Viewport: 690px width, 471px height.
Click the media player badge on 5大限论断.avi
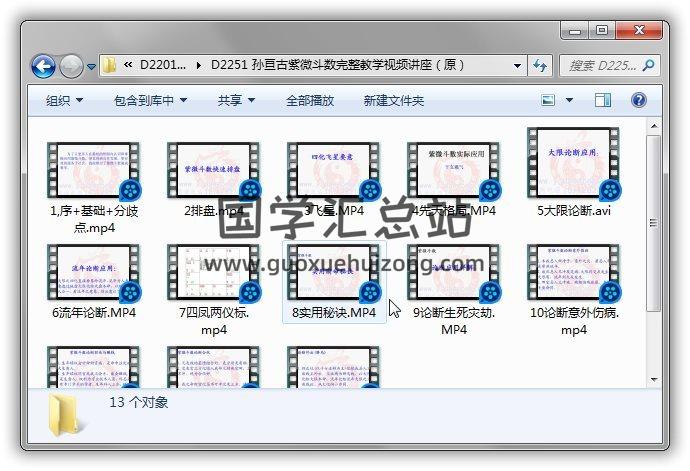pos(610,190)
